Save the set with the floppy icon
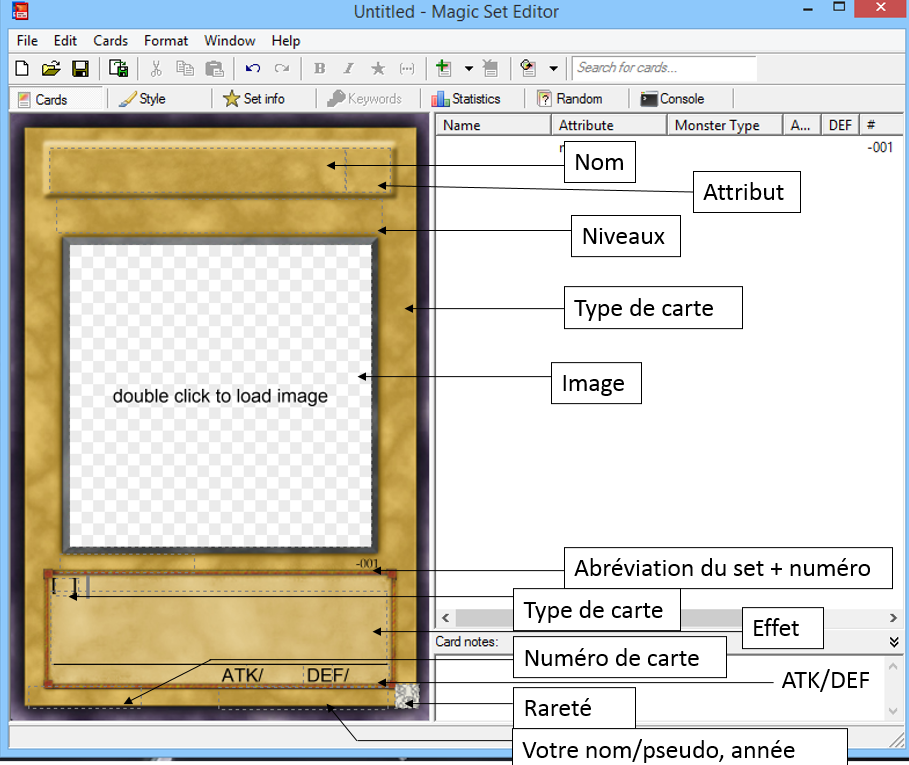 point(80,68)
